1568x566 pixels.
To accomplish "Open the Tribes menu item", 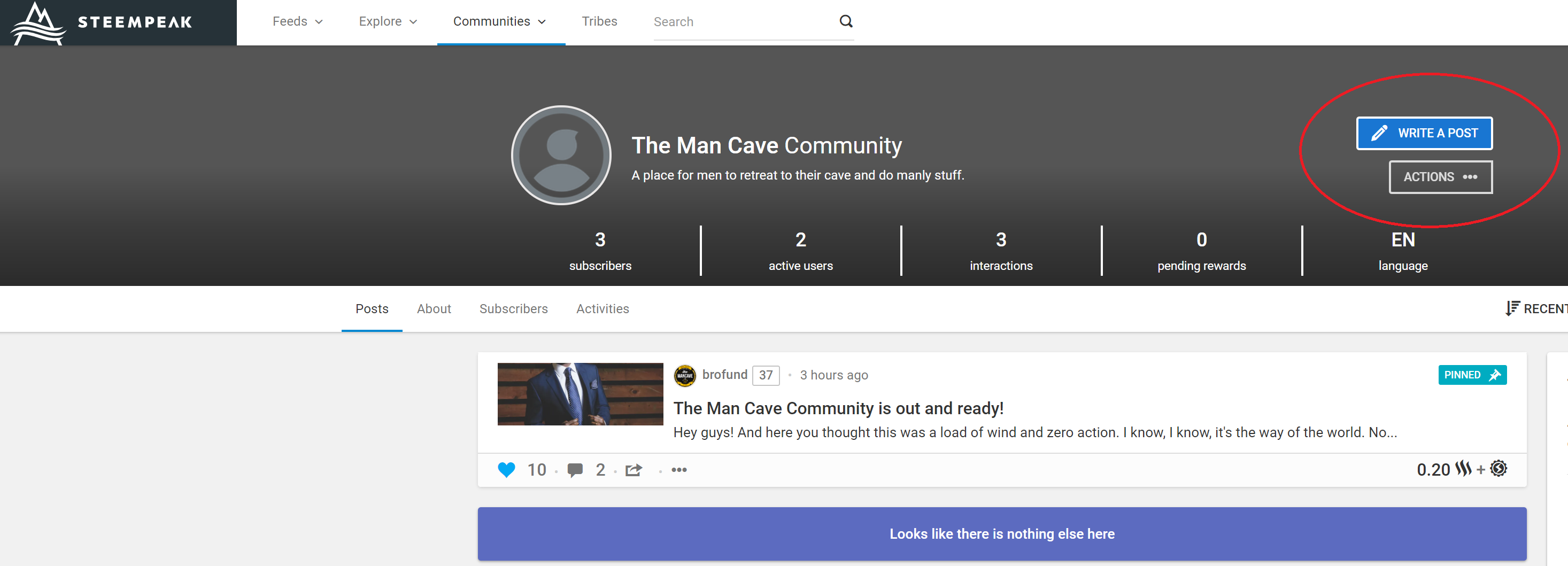I will (599, 22).
